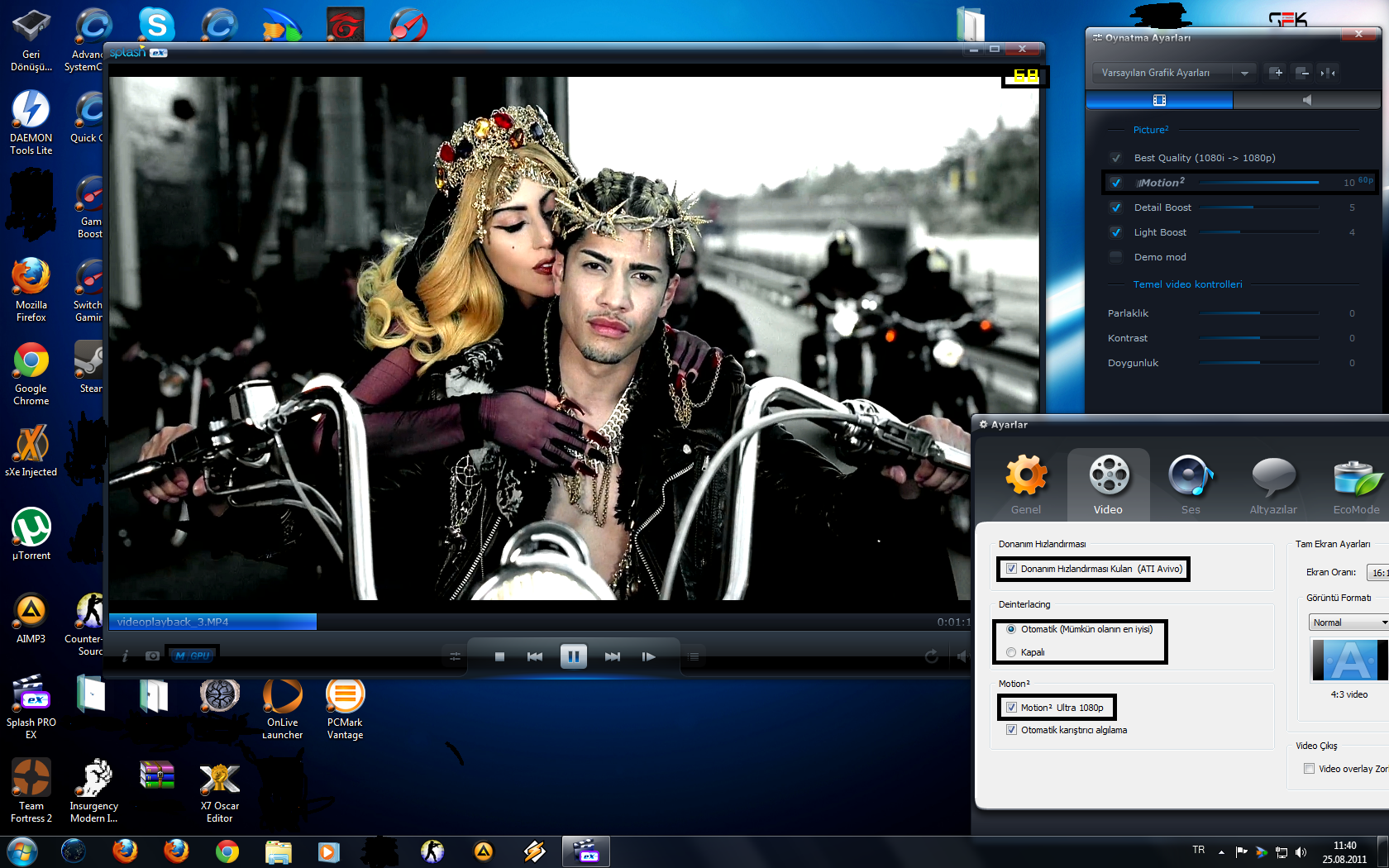Skip to next track button

pos(612,656)
